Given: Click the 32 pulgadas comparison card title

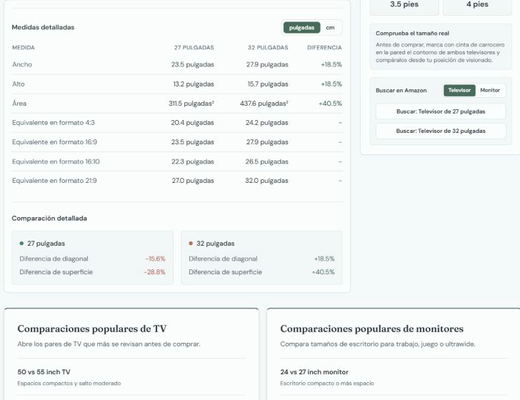Looking at the screenshot, I should pos(215,244).
